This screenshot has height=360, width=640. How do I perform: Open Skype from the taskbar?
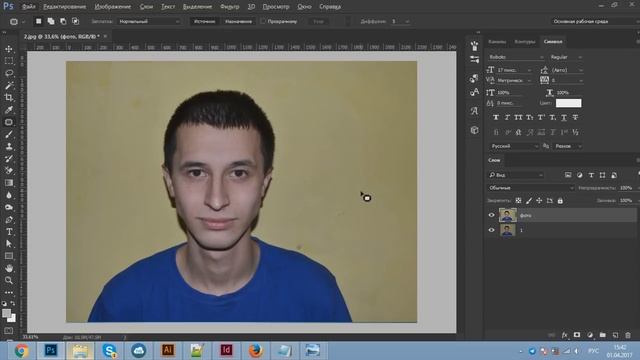pyautogui.click(x=109, y=351)
